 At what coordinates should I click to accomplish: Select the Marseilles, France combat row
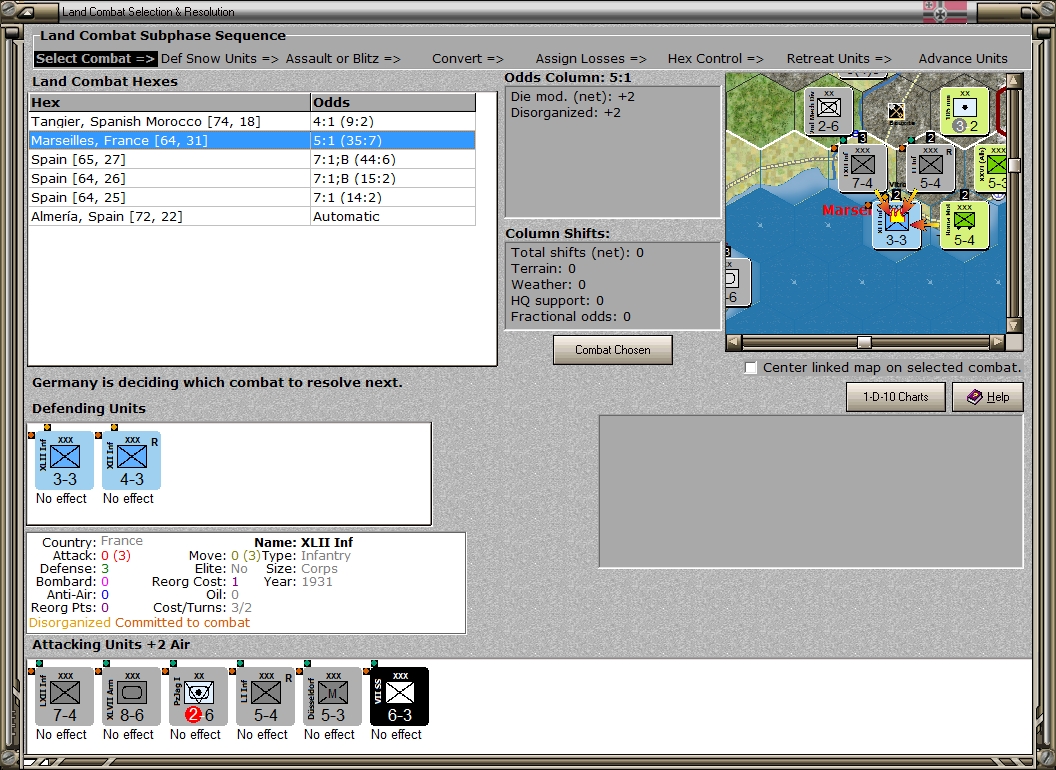click(x=253, y=140)
